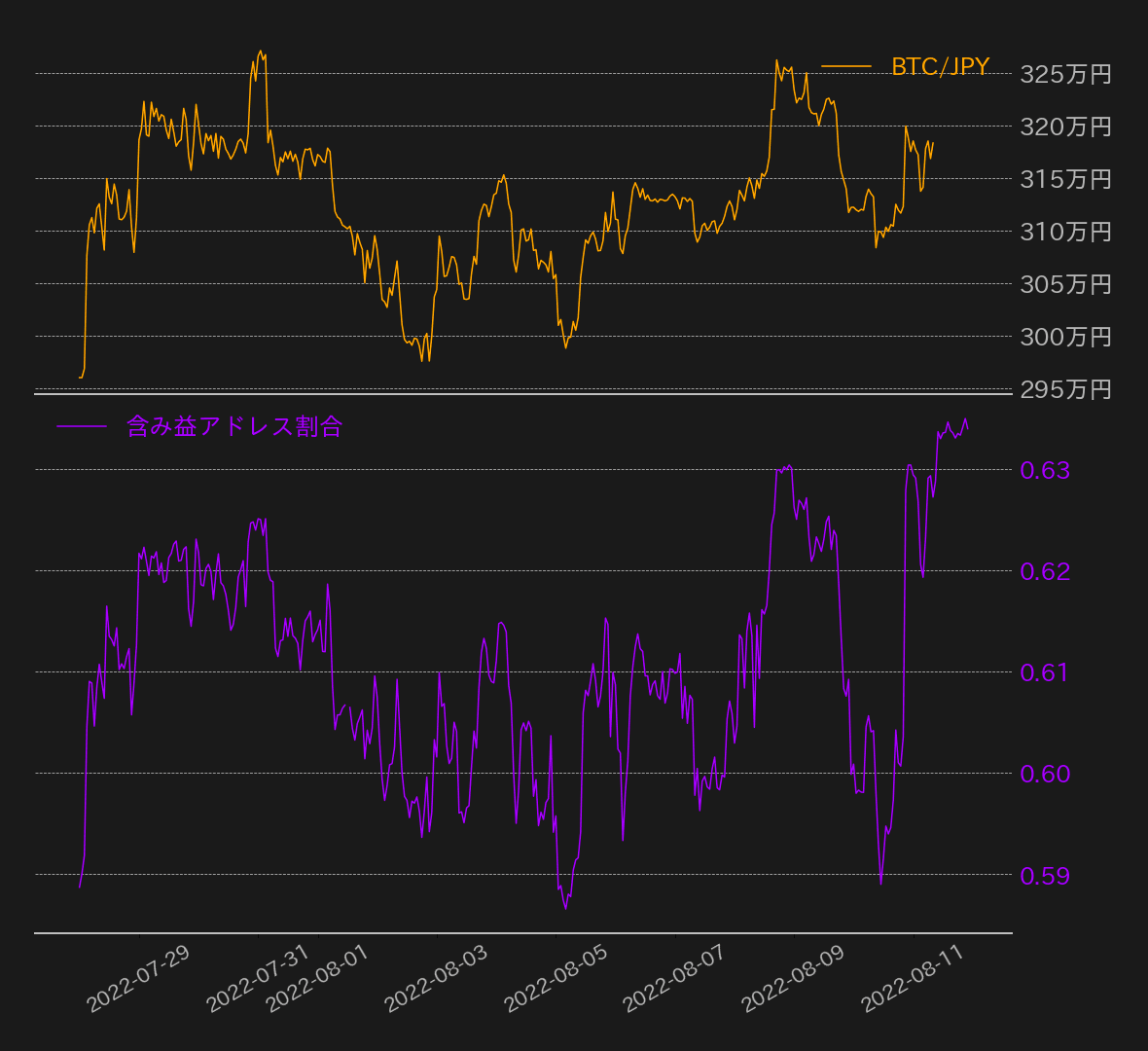The height and width of the screenshot is (1051, 1148).
Task: Select the 0.63 ratio axis label
Action: (x=1045, y=470)
